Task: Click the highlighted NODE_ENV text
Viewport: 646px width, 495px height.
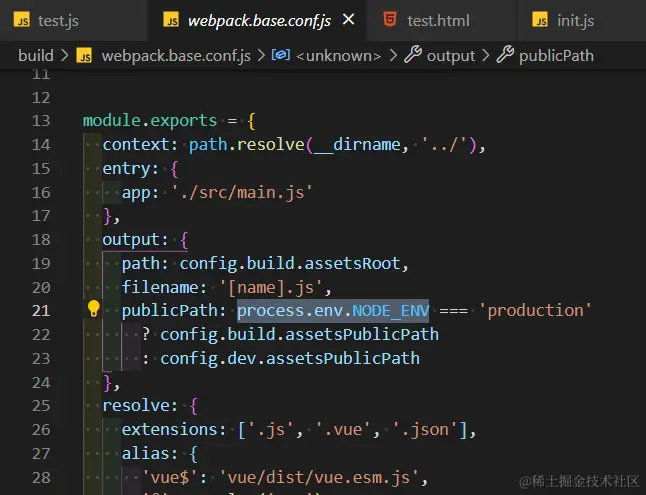Action: click(390, 311)
